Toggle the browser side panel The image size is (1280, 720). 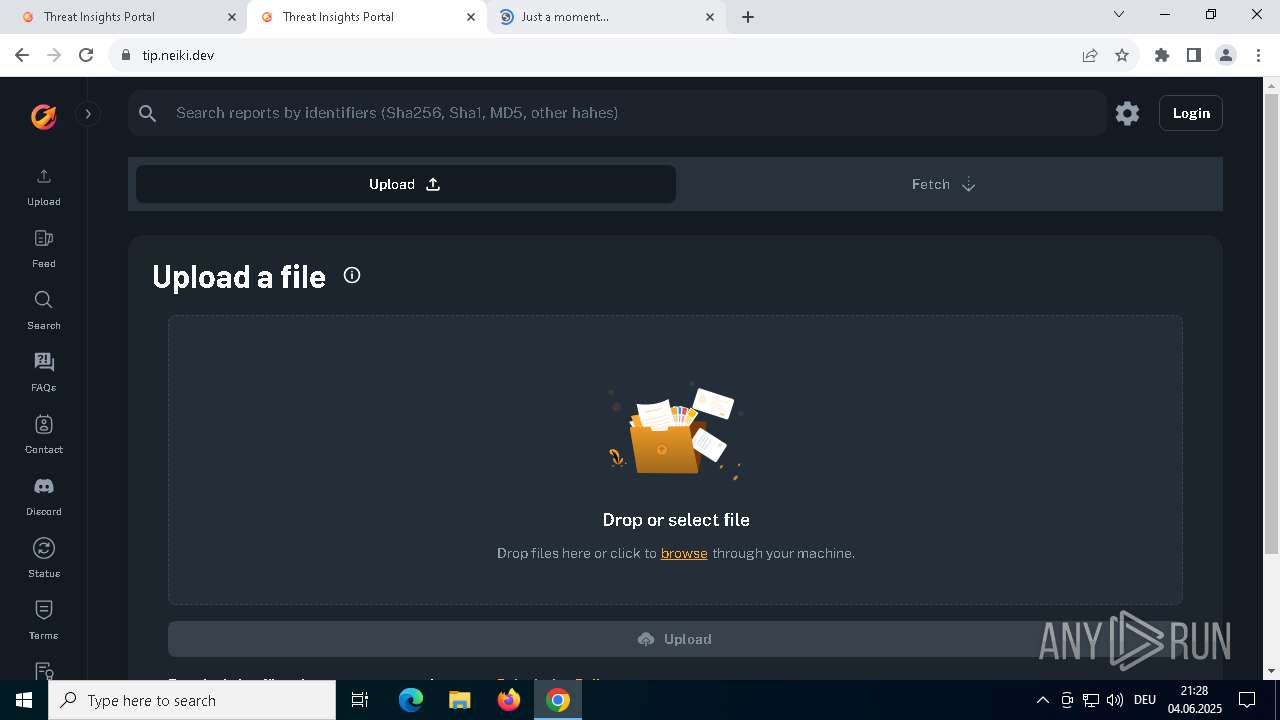(x=1194, y=55)
